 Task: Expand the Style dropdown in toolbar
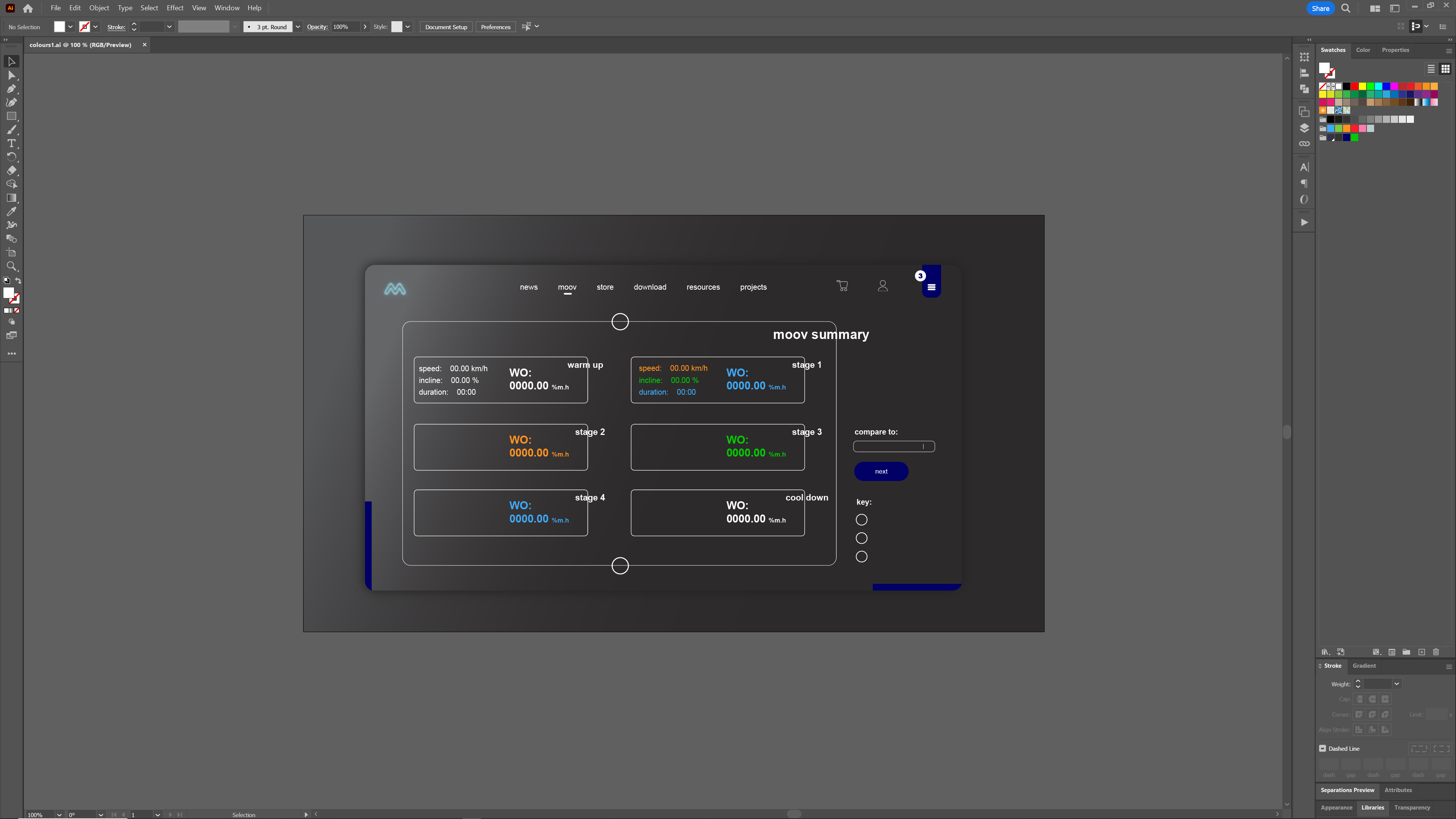pyautogui.click(x=408, y=27)
